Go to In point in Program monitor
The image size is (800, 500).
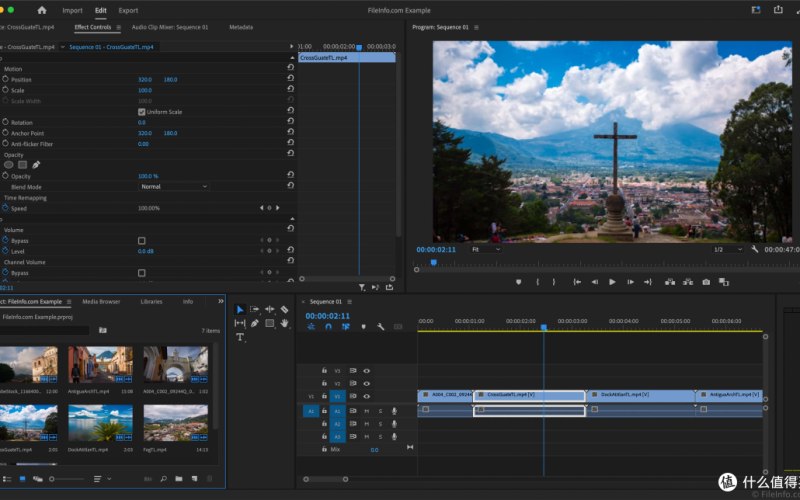click(x=577, y=282)
